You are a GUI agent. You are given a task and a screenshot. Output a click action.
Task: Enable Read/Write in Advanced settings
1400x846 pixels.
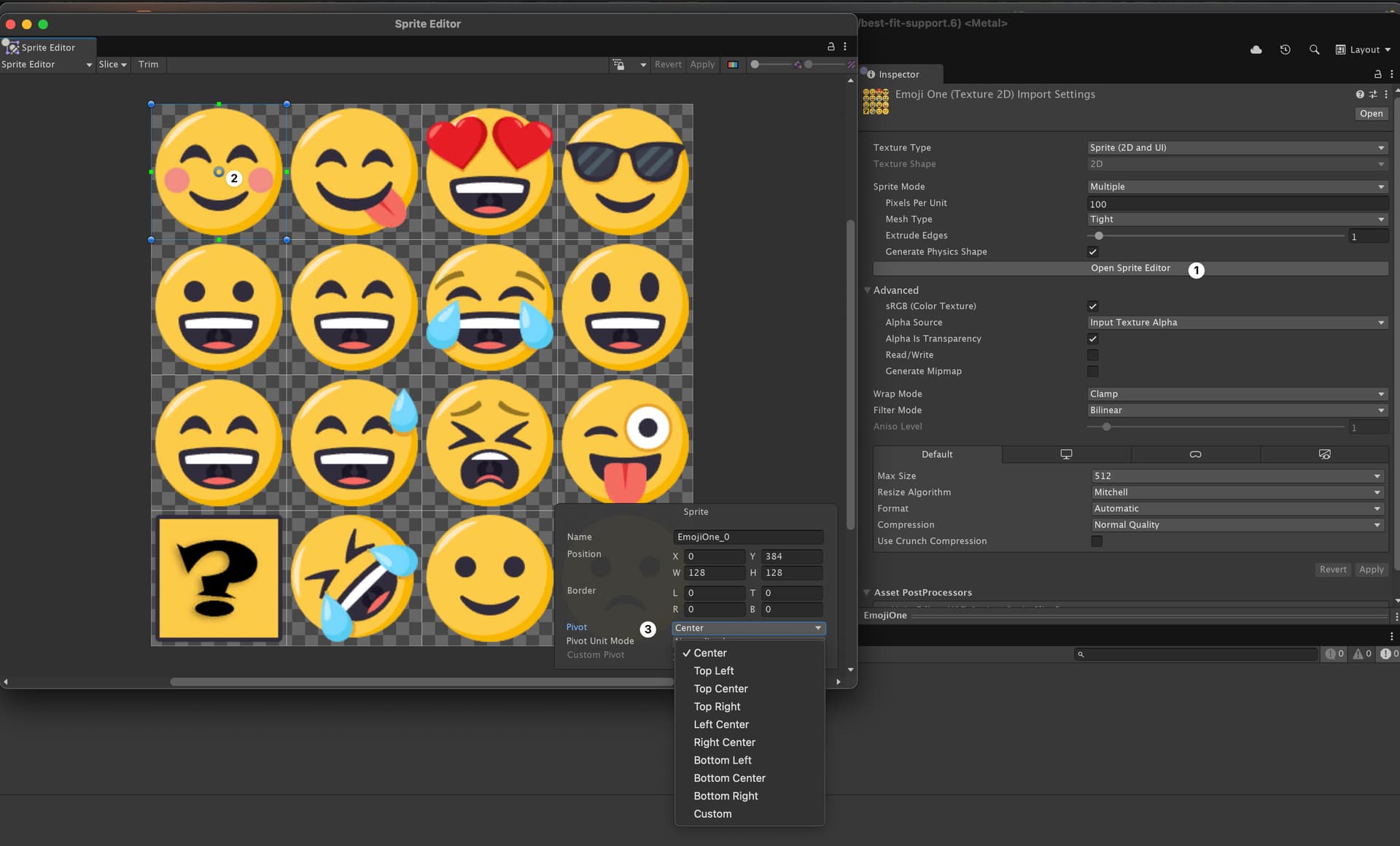pyautogui.click(x=1092, y=355)
